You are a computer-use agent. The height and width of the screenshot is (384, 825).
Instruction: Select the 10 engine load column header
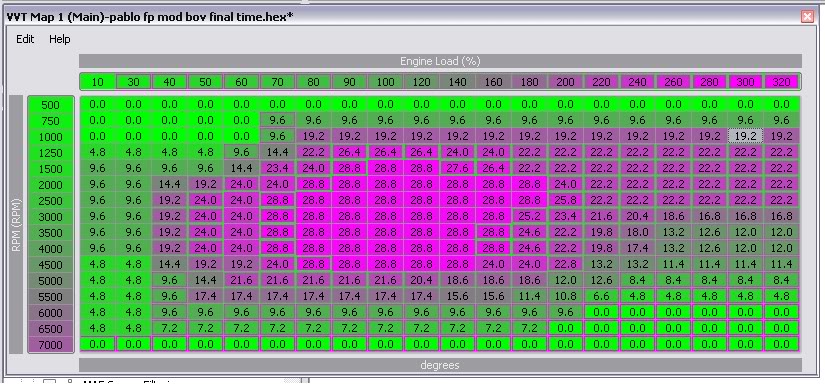97,82
